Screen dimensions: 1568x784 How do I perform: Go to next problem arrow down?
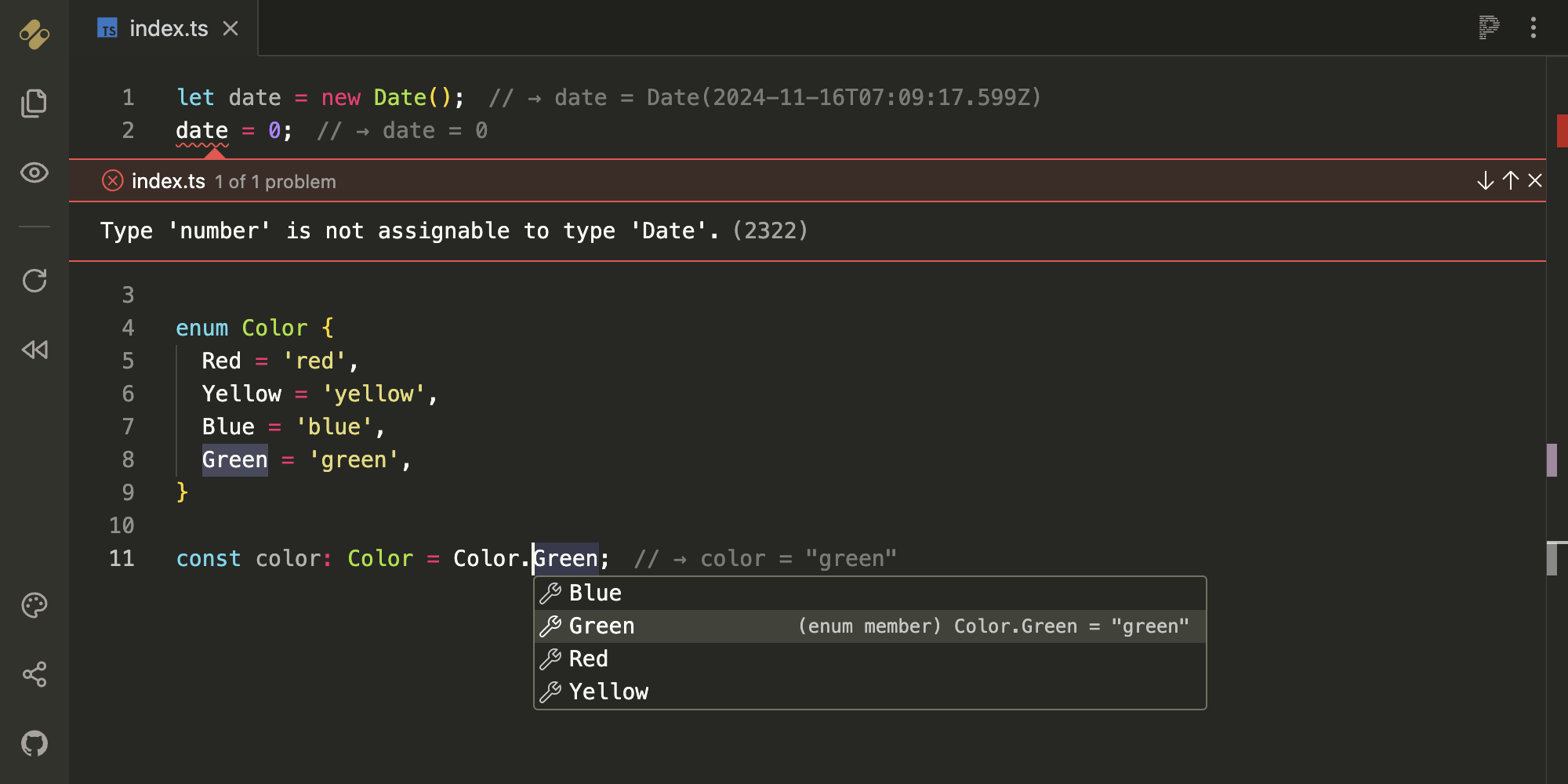click(x=1485, y=181)
